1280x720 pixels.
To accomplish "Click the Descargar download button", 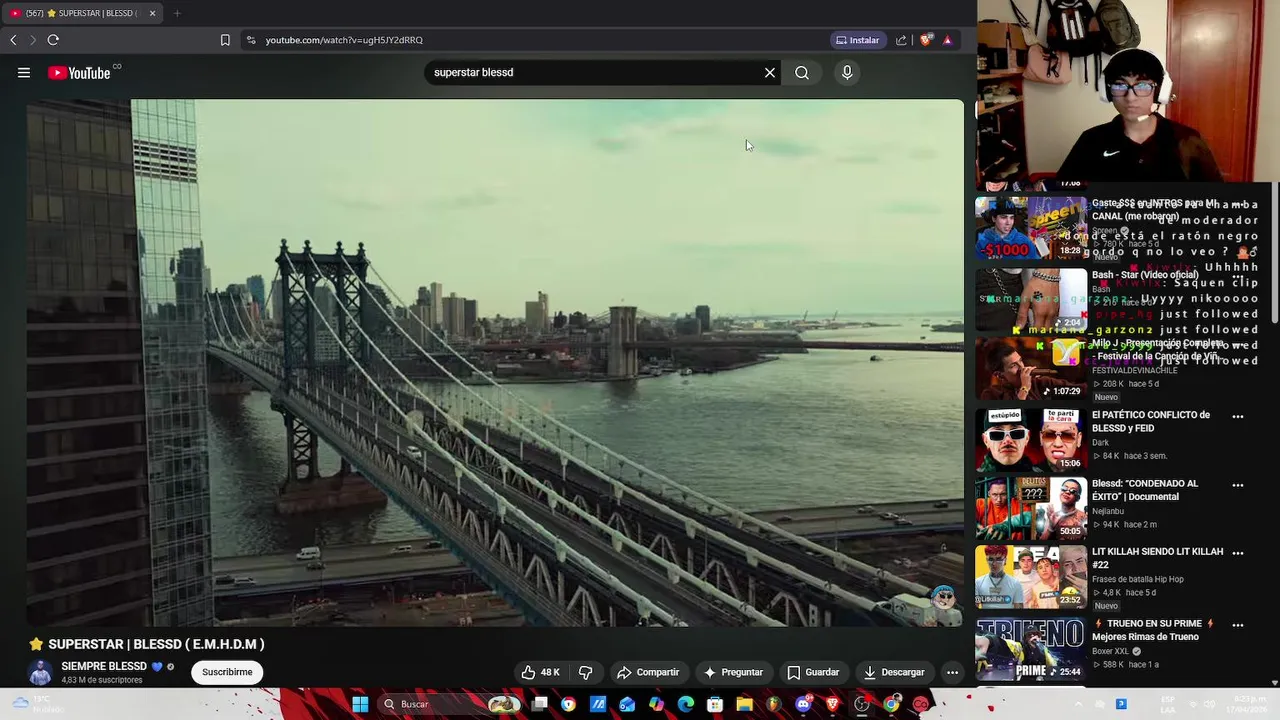I will pos(894,672).
